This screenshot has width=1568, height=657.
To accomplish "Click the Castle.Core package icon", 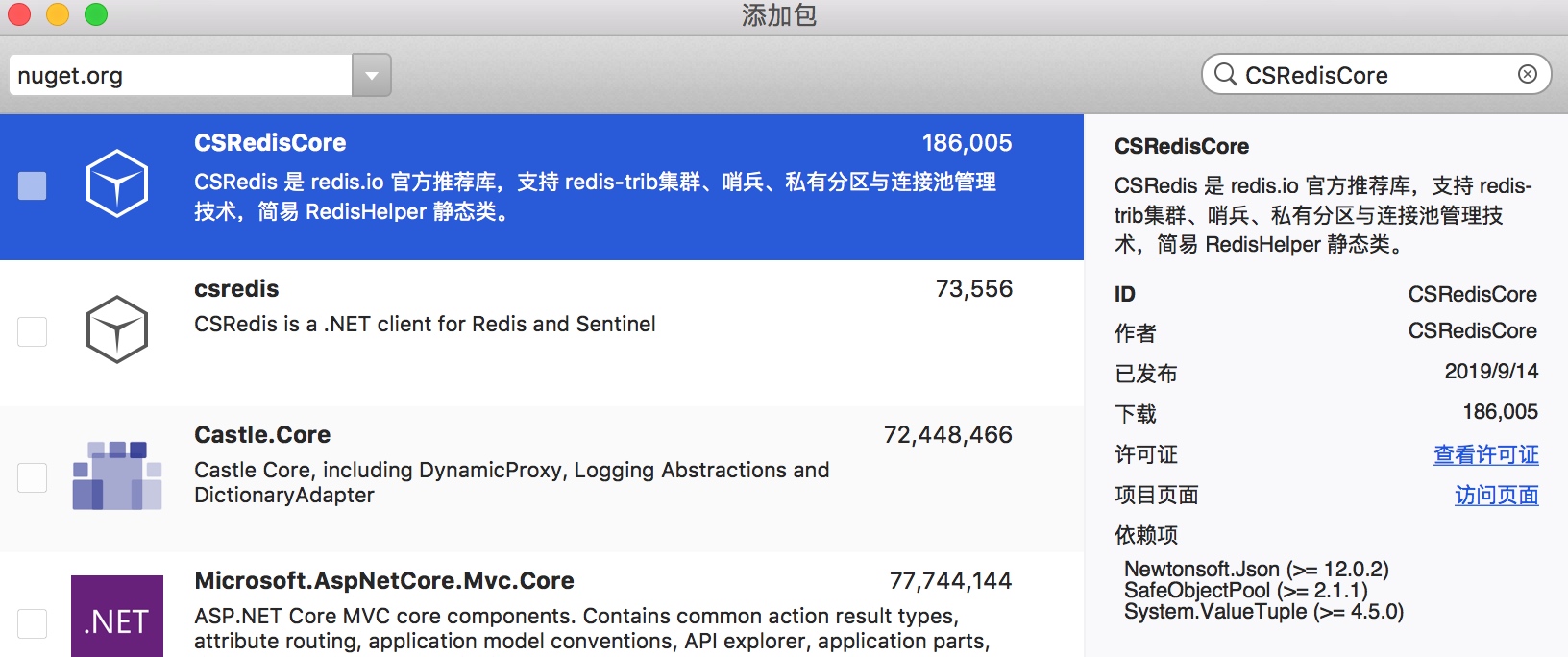I will [117, 475].
